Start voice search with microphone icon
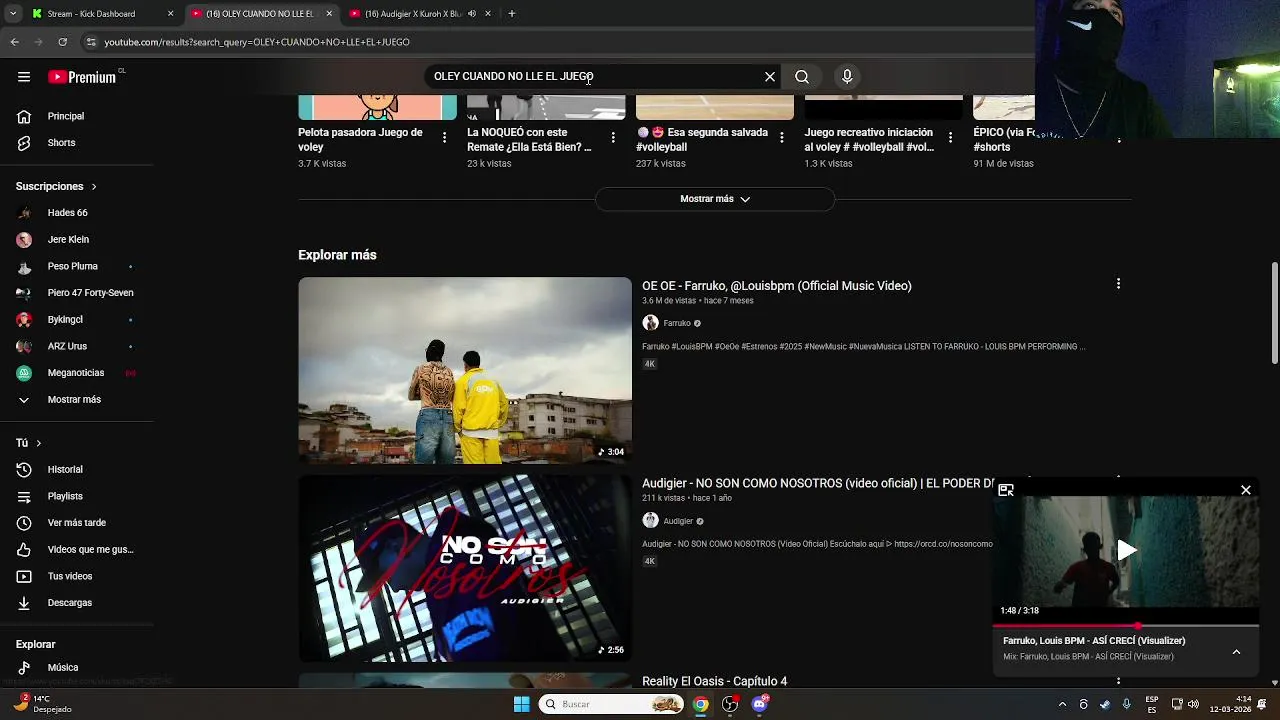 [847, 76]
